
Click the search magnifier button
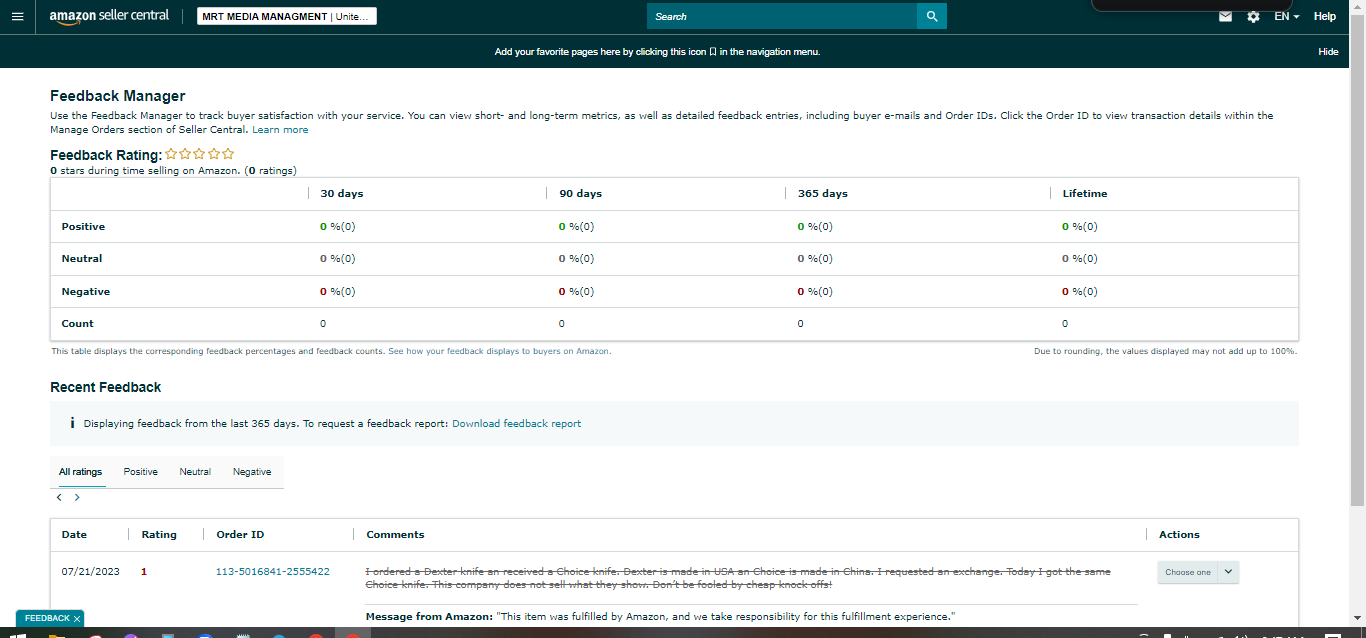(x=932, y=17)
